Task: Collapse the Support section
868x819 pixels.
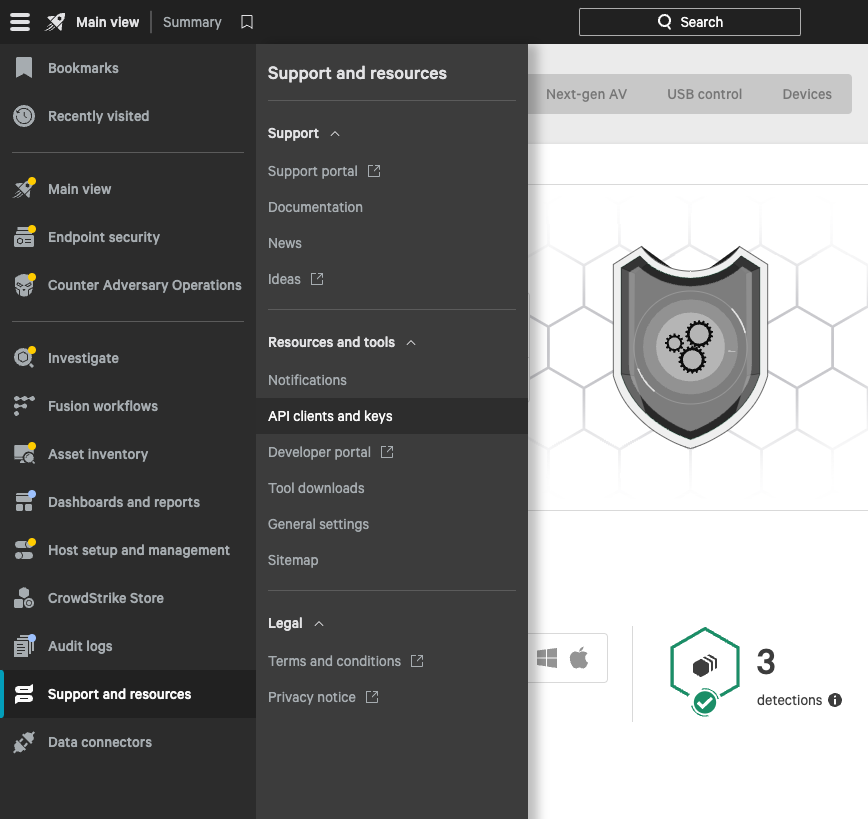Action: (335, 134)
